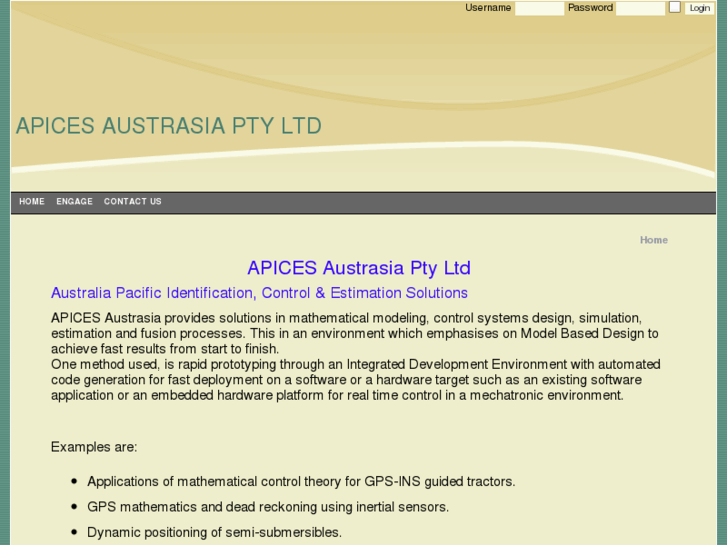
Task: Click the bullet about GPS mathematics and dead reckoning
Action: [x=268, y=507]
